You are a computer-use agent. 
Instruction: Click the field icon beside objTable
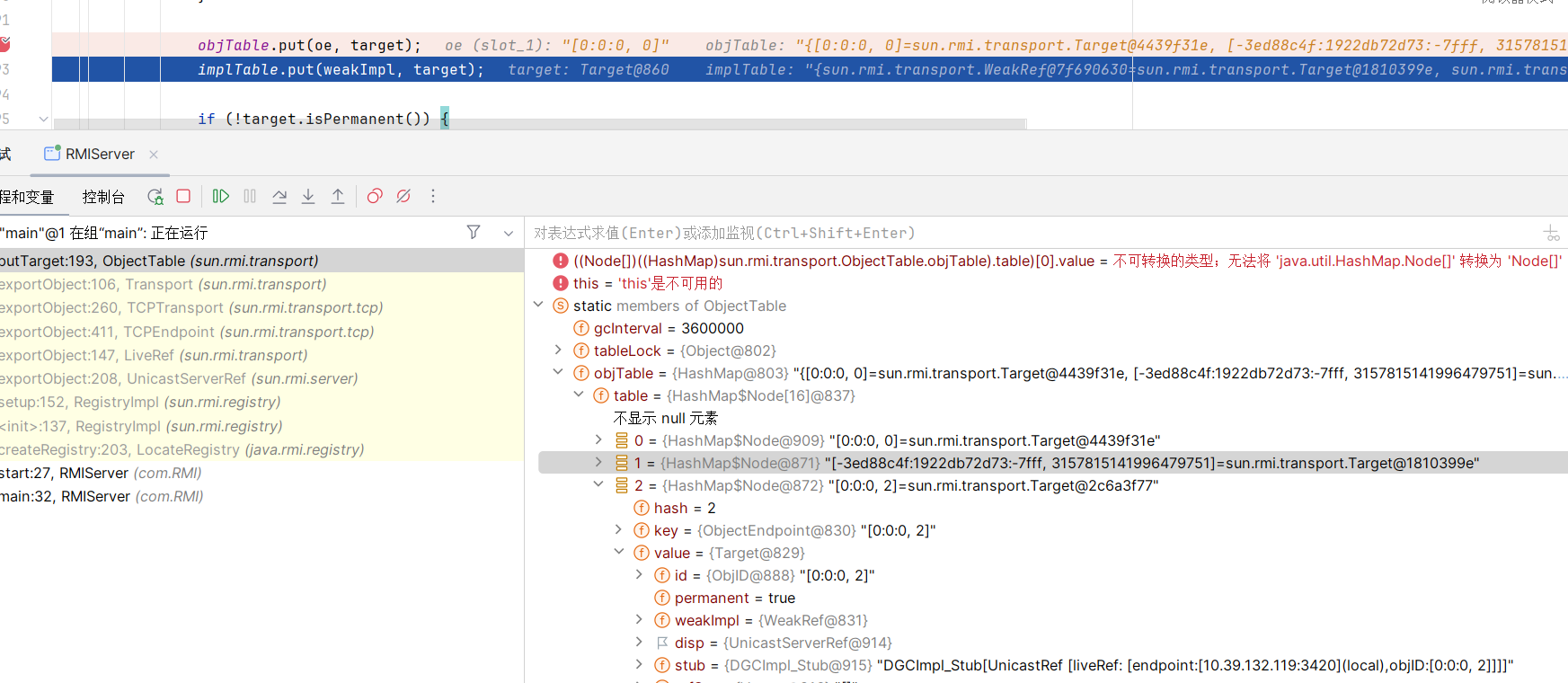[581, 373]
